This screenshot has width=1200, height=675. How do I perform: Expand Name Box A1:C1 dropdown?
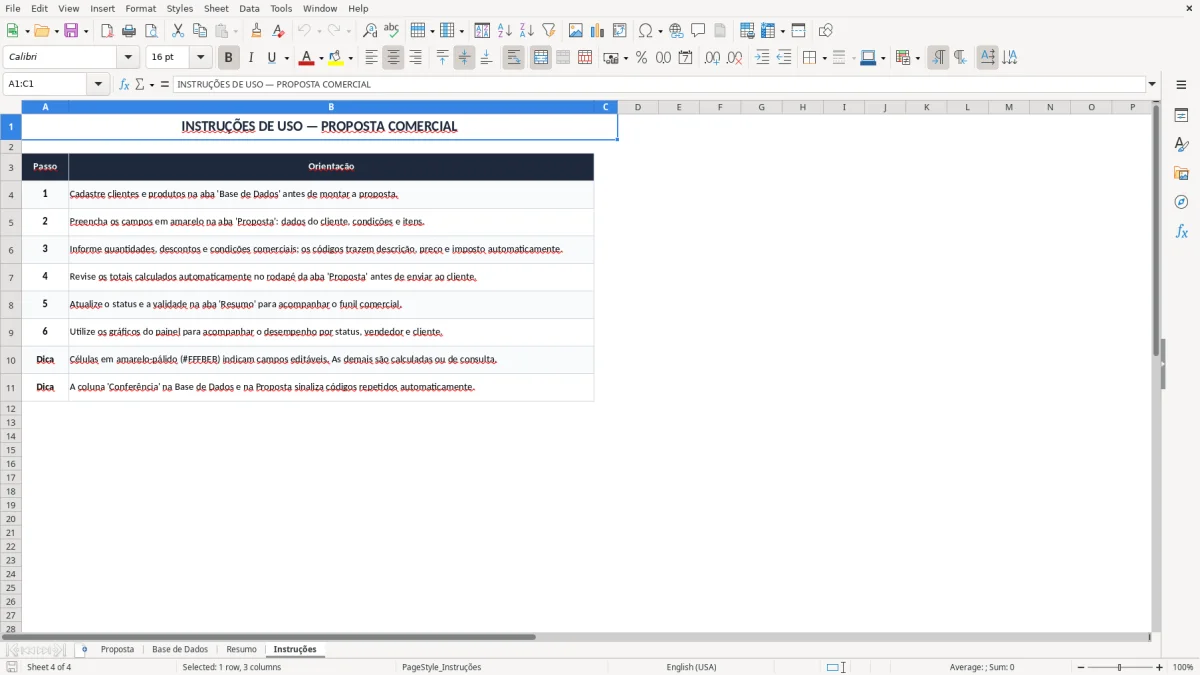tap(98, 84)
